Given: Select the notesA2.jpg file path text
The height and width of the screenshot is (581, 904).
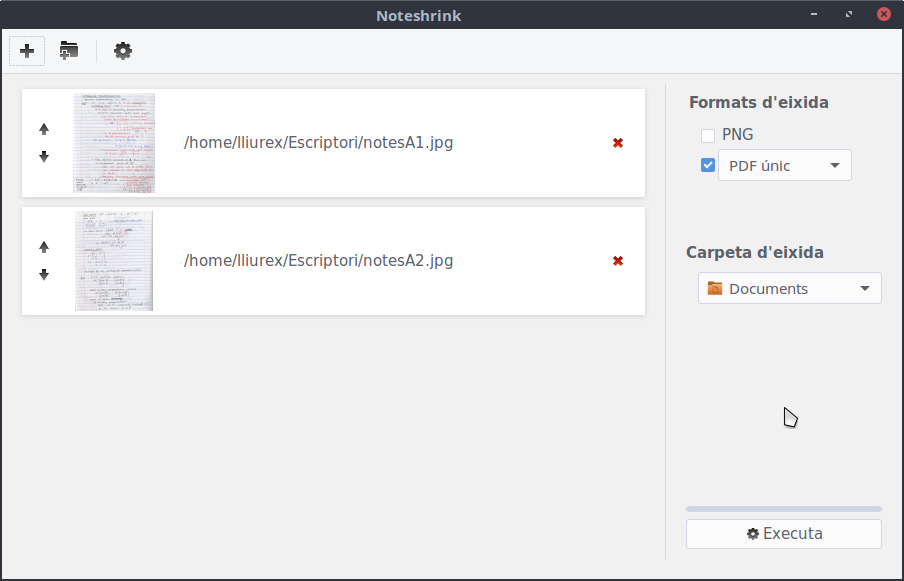Looking at the screenshot, I should [x=318, y=261].
